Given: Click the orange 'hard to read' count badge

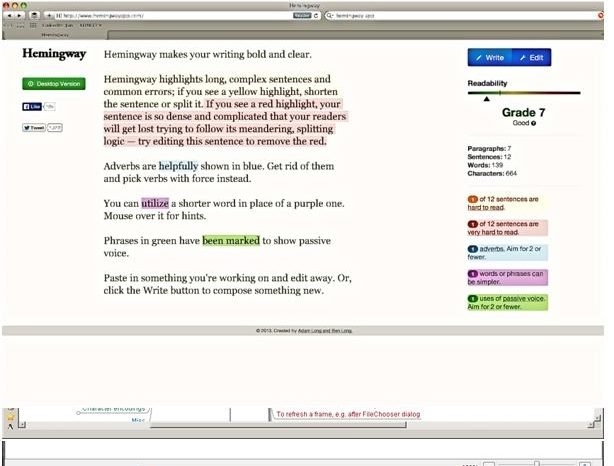Looking at the screenshot, I should pyautogui.click(x=473, y=199).
